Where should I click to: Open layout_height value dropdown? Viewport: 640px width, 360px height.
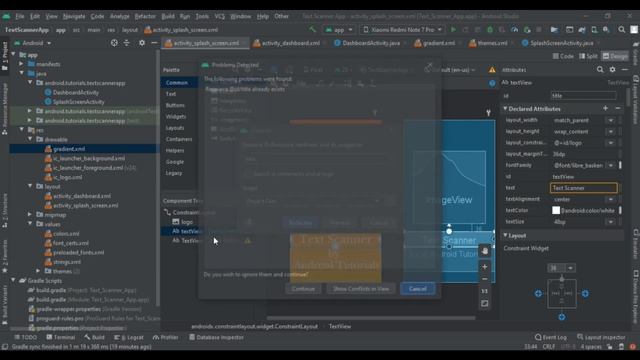tap(611, 132)
